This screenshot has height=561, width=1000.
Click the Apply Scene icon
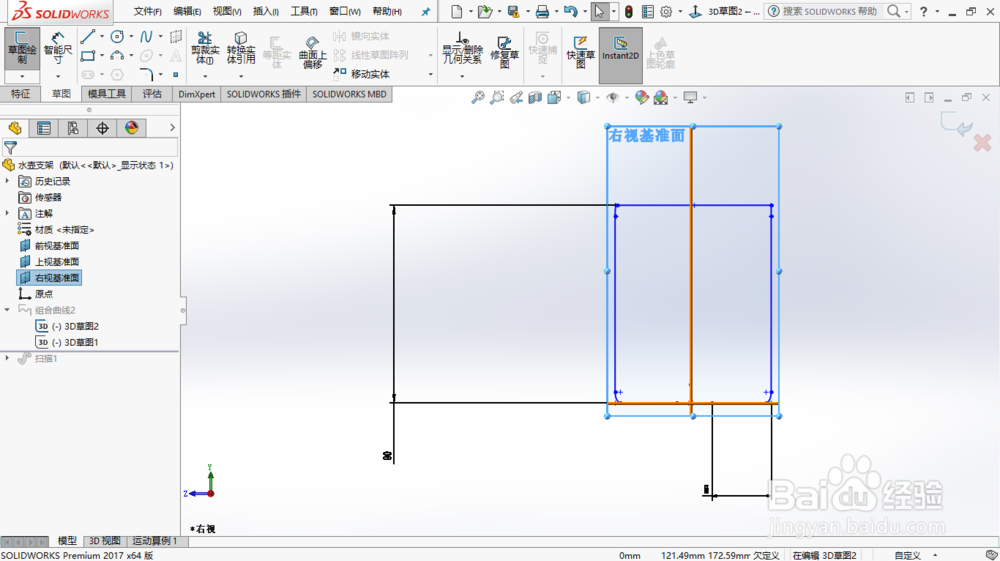(661, 98)
